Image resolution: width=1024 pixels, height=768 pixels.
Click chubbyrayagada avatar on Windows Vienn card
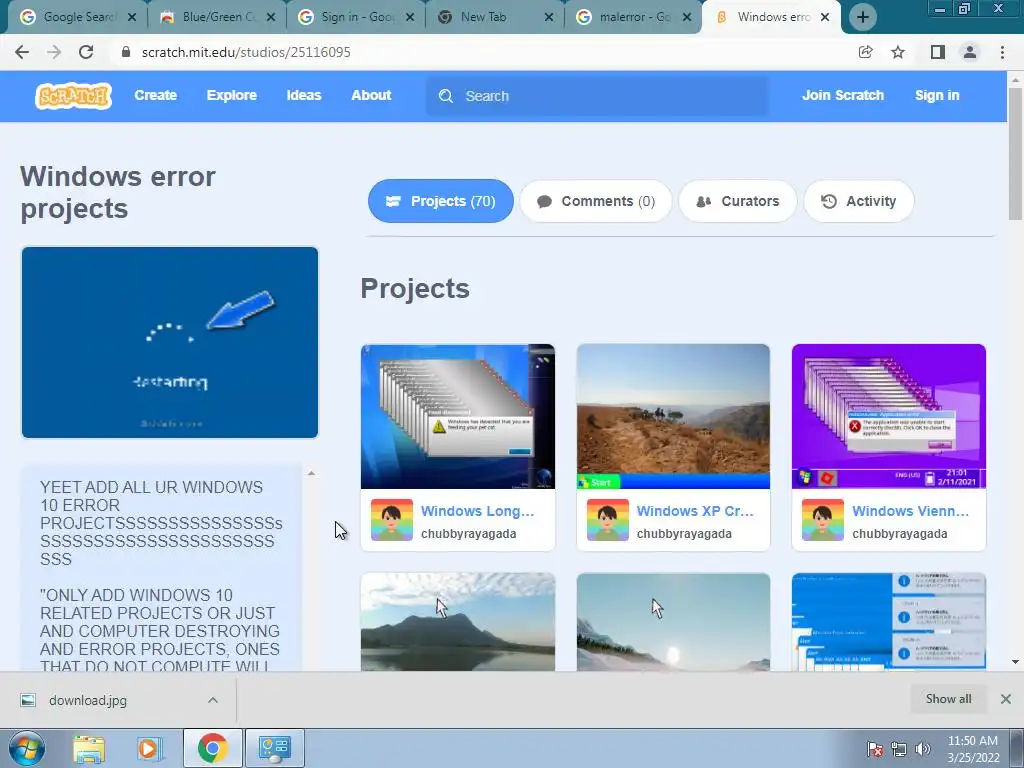click(823, 520)
